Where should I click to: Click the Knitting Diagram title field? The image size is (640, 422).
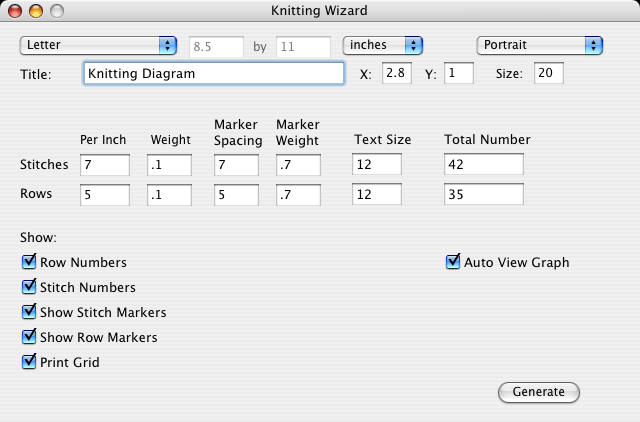click(x=214, y=74)
